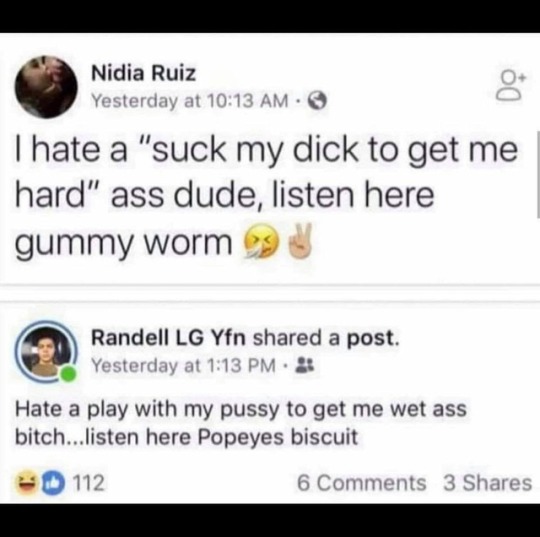
Task: Open Nidia Ruiz's profile picture
Action: pyautogui.click(x=46, y=87)
